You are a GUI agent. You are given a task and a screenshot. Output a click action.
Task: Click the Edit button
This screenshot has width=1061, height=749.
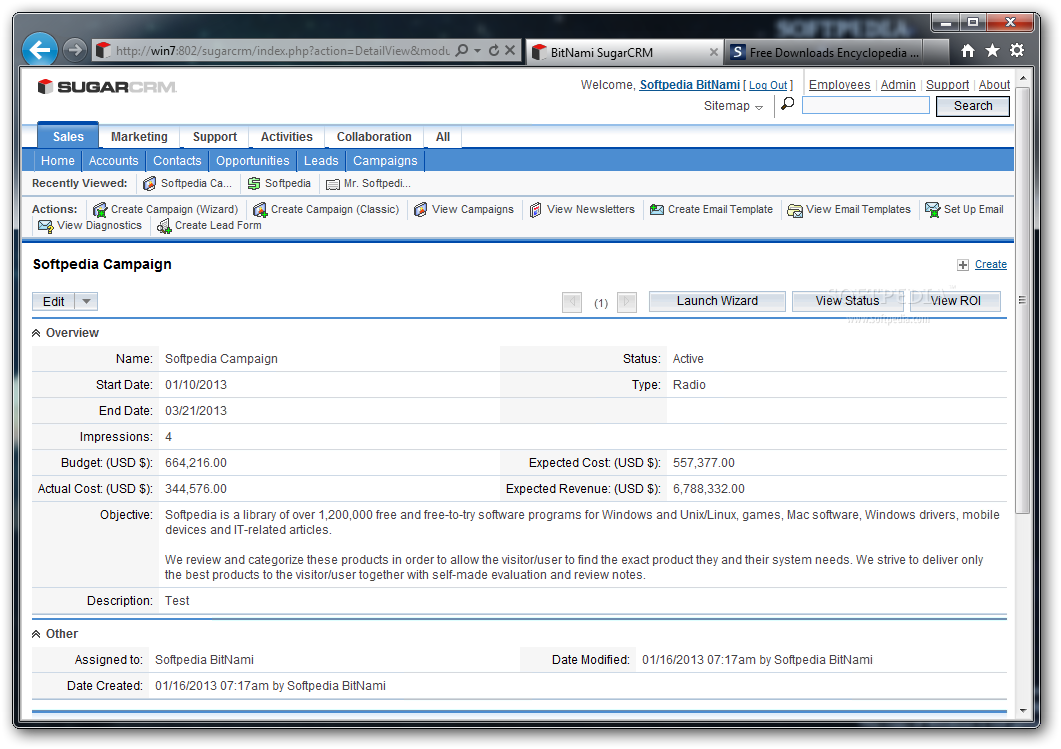point(53,302)
